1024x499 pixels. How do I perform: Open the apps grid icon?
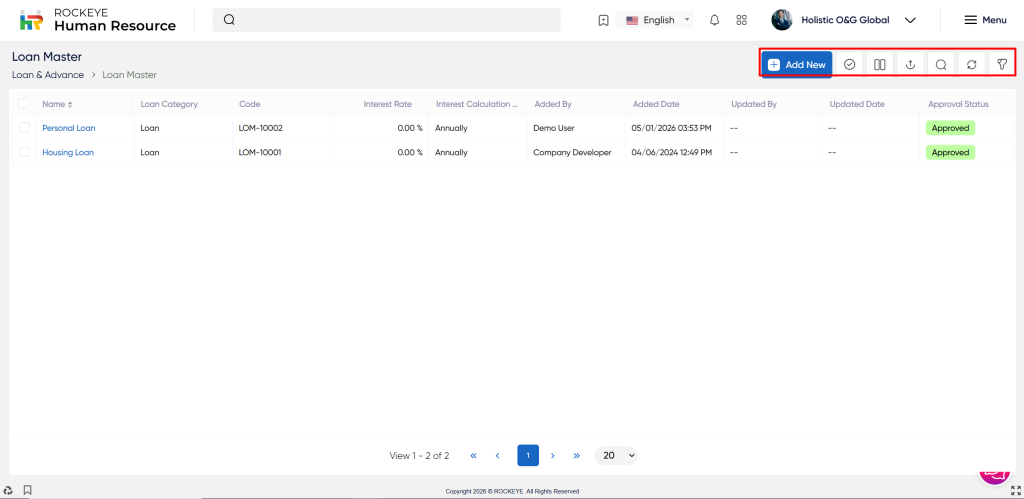point(741,20)
